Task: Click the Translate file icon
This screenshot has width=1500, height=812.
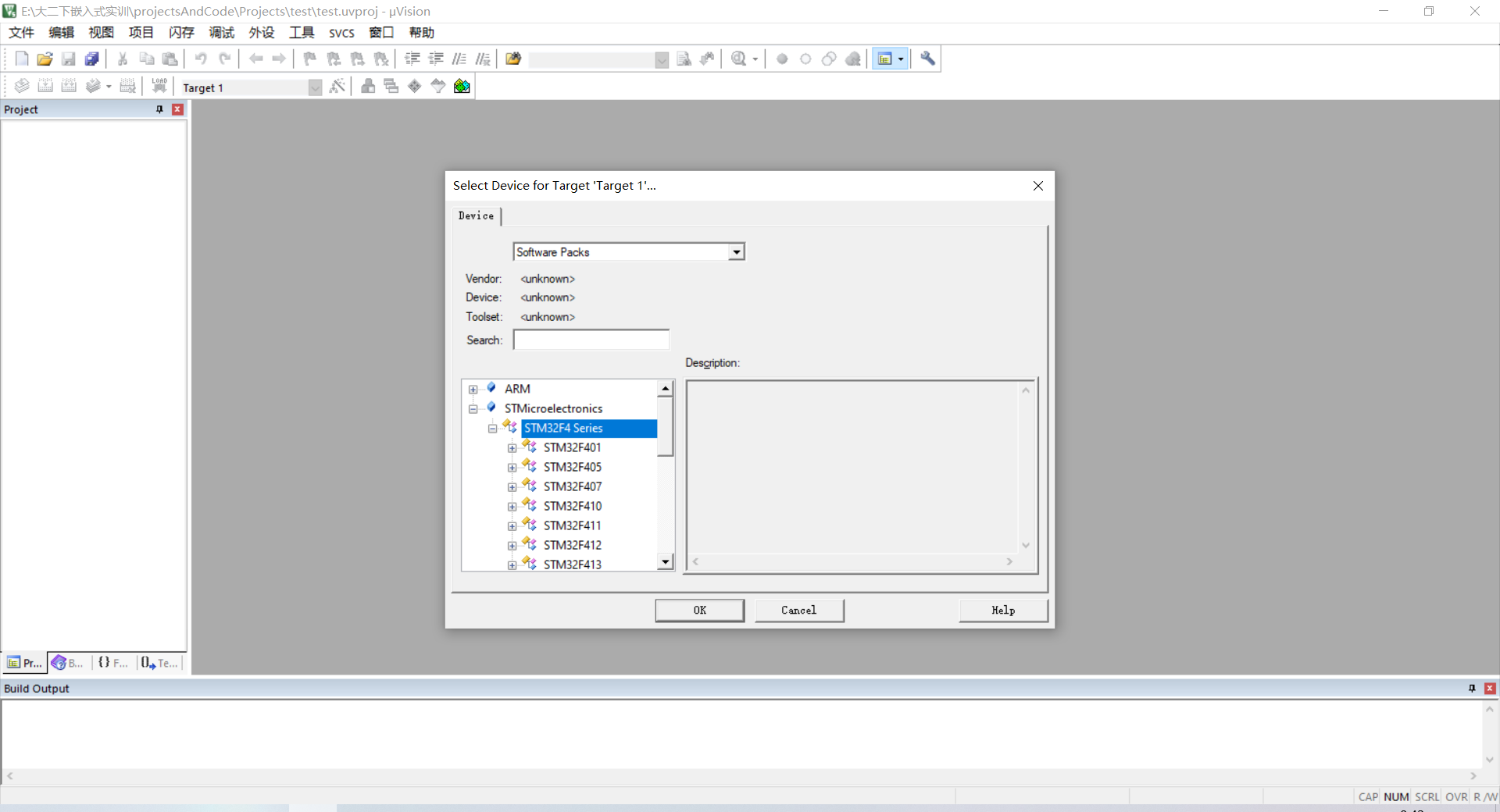Action: pyautogui.click(x=22, y=86)
